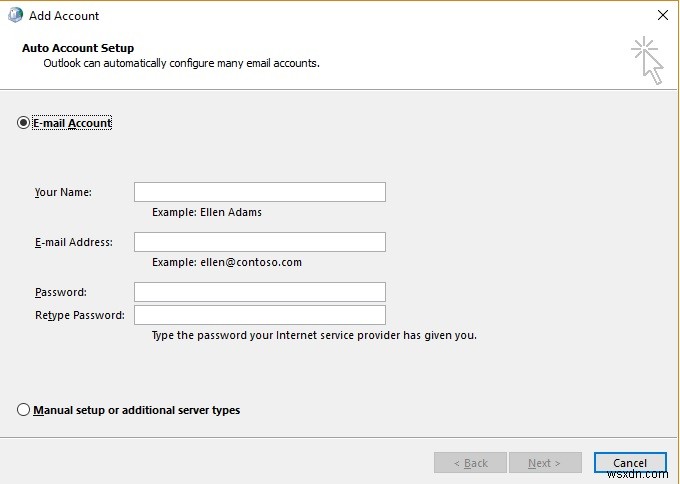Activate the Retype Password field

[x=259, y=315]
